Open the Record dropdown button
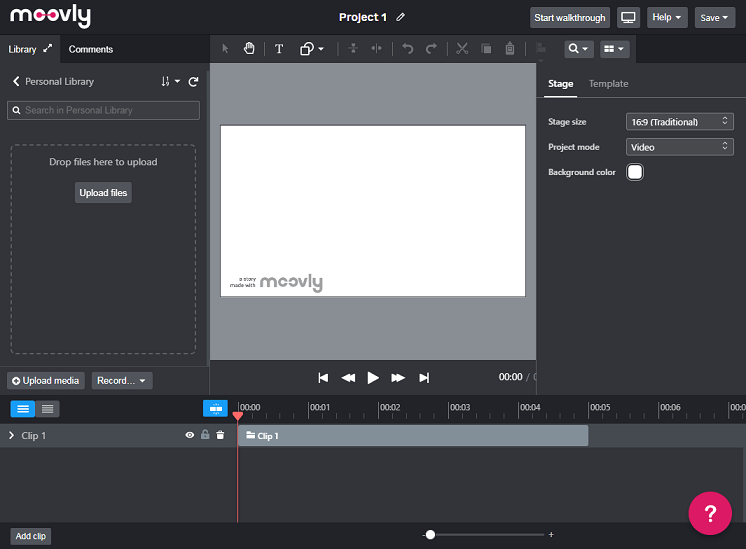The image size is (746, 549). tap(122, 381)
